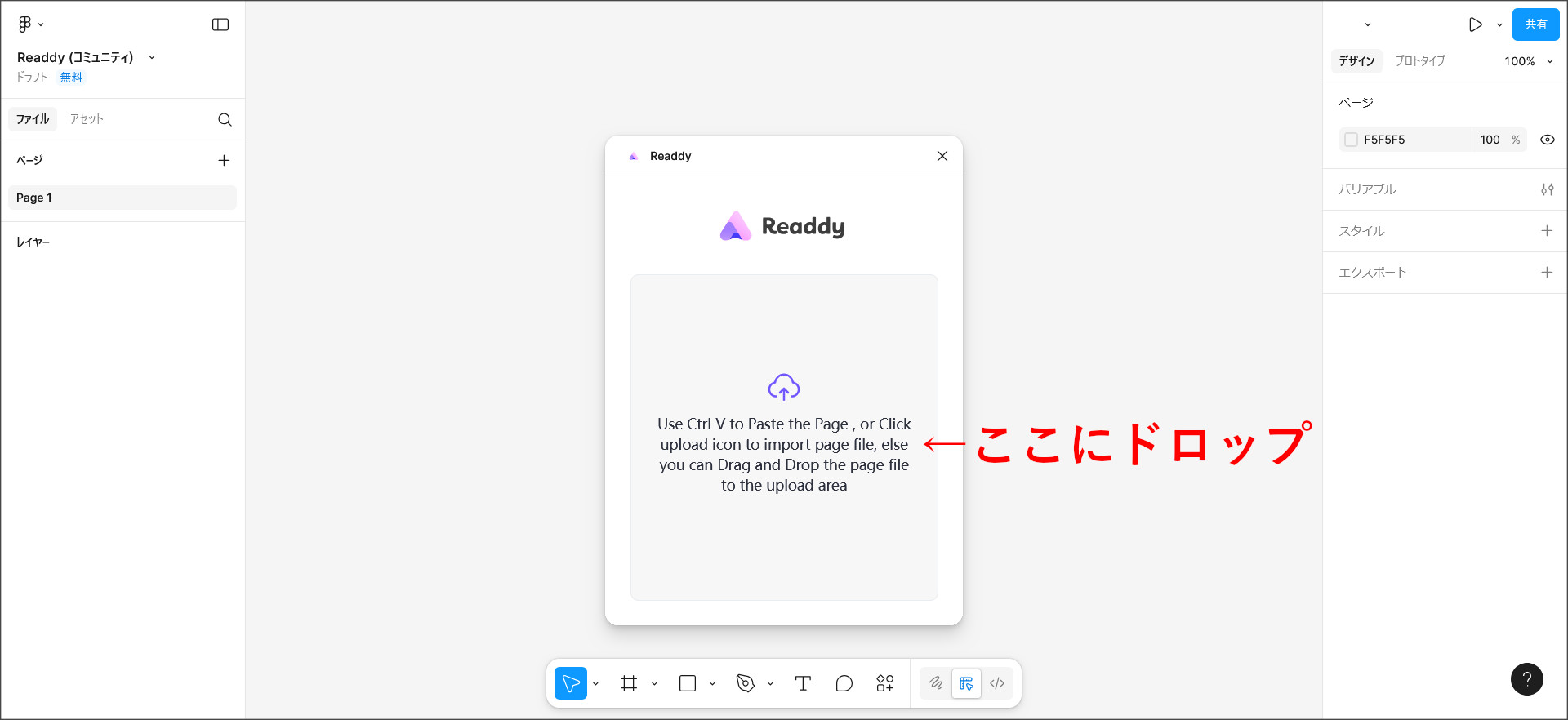Viewport: 1568px width, 720px height.
Task: Open the Figma main menu dropdown
Action: [30, 24]
